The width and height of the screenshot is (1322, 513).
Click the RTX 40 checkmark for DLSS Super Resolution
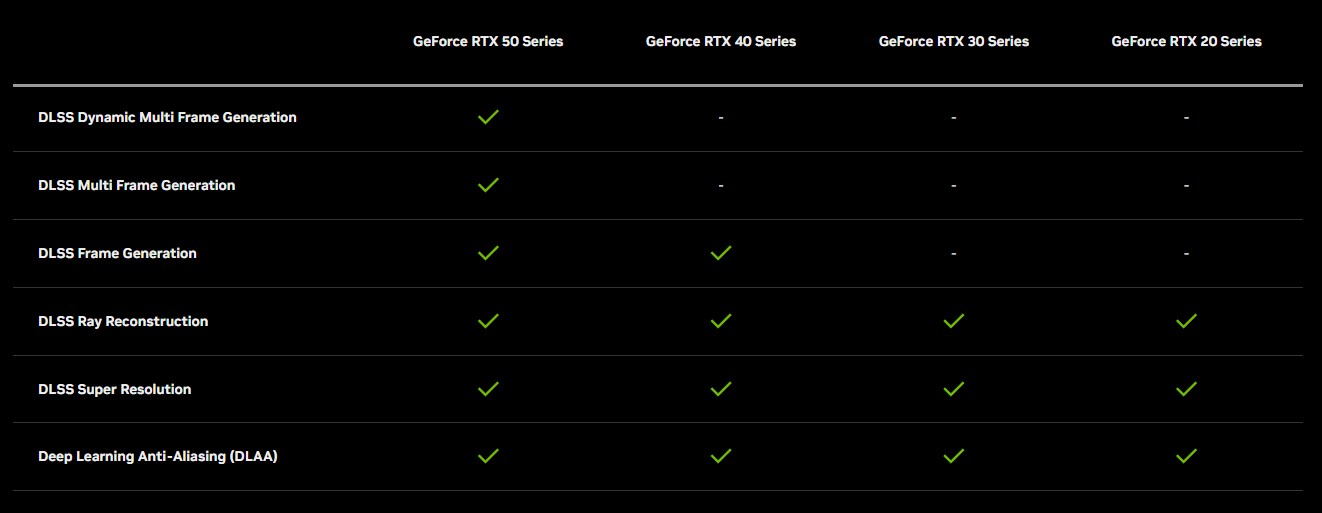click(x=720, y=389)
